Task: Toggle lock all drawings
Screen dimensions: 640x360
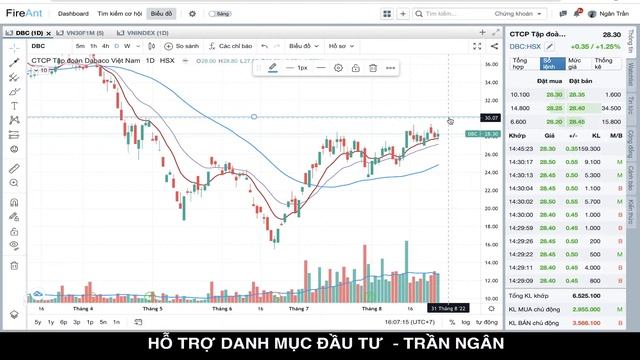Action: 14,231
